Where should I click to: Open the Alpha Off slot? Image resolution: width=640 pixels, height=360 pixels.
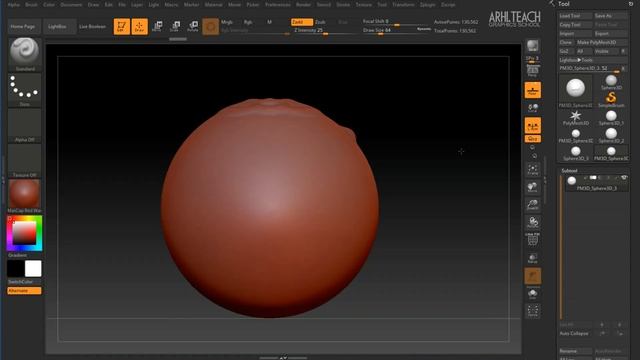tap(24, 126)
